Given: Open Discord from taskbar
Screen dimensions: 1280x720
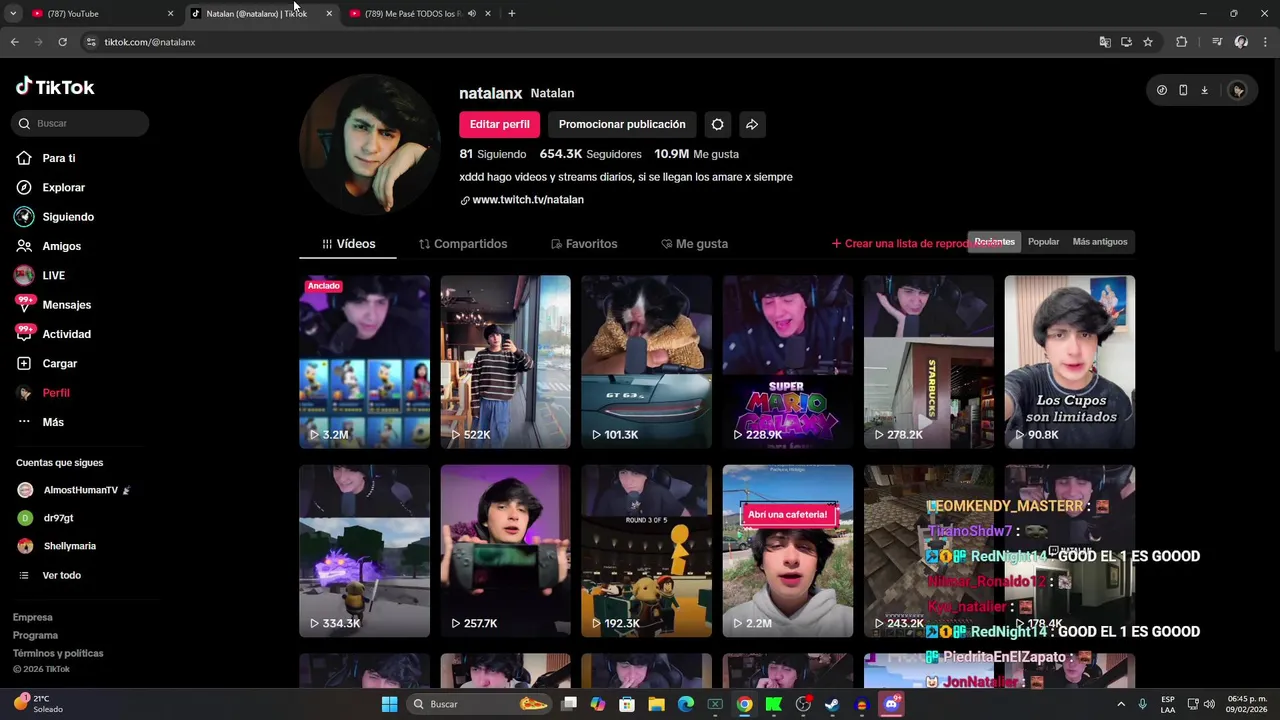Looking at the screenshot, I should 891,704.
